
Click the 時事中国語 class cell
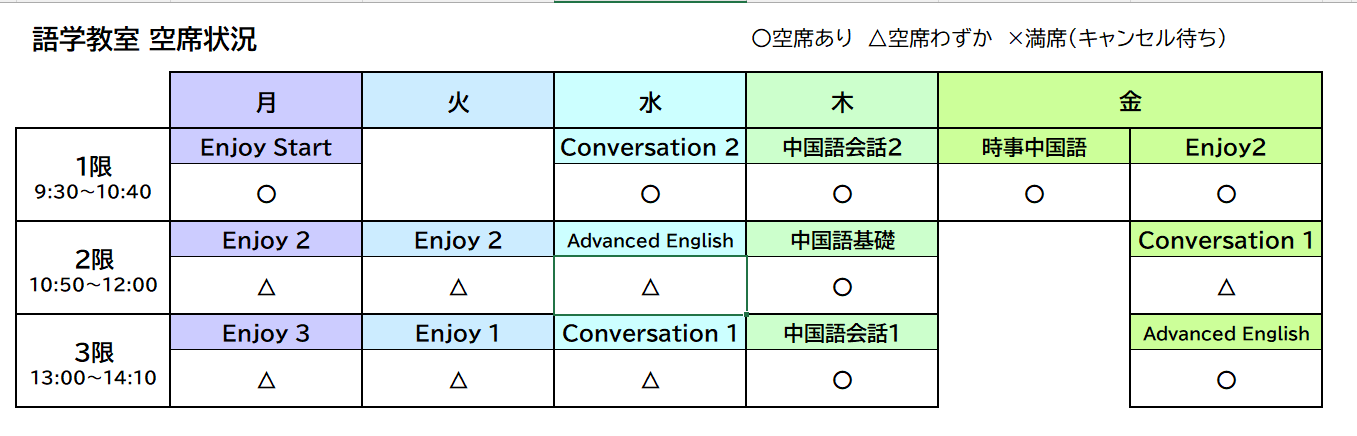pyautogui.click(x=1034, y=148)
